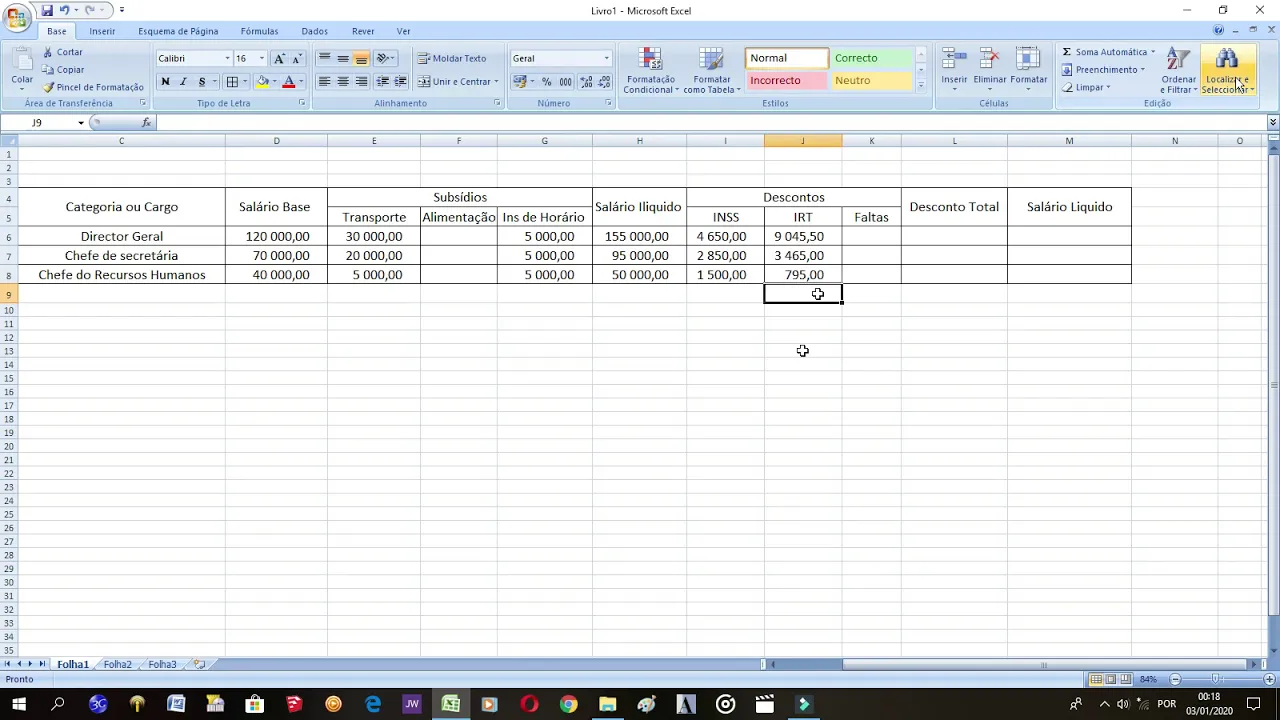This screenshot has height=720, width=1280.
Task: Apply the Correcto cell style
Action: pyautogui.click(x=872, y=59)
